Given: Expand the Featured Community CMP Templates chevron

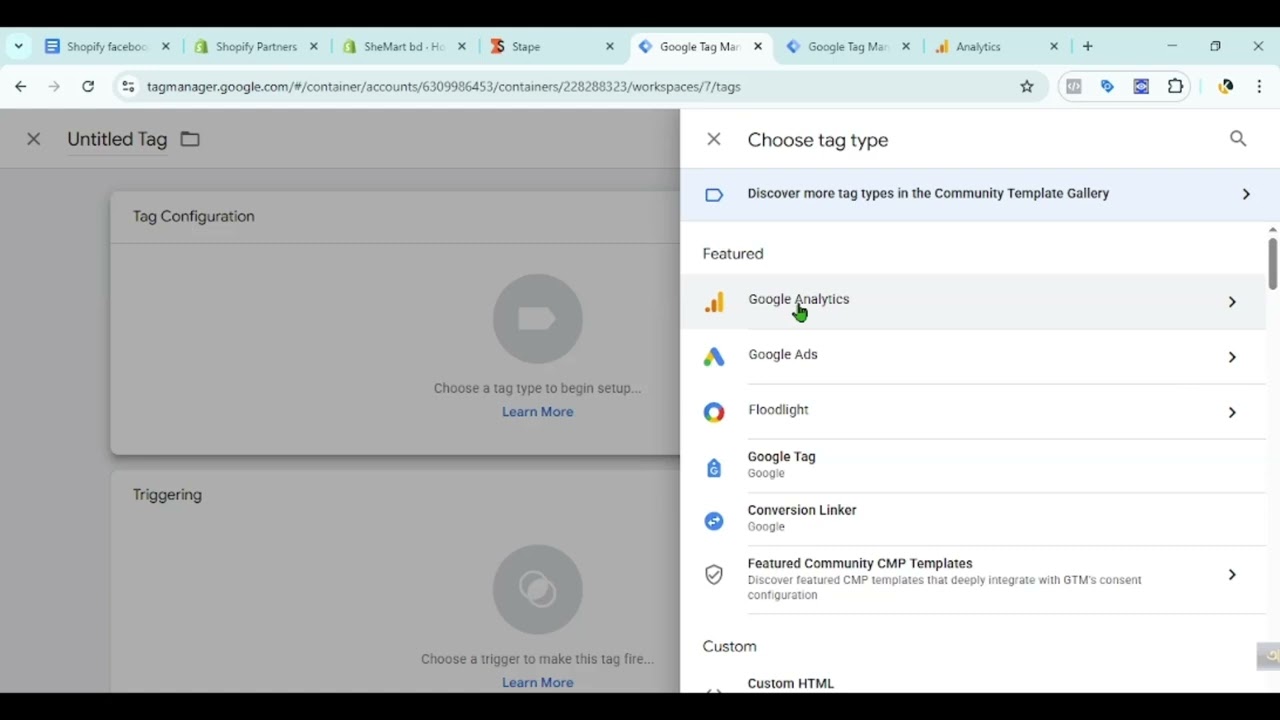Looking at the screenshot, I should (1232, 574).
